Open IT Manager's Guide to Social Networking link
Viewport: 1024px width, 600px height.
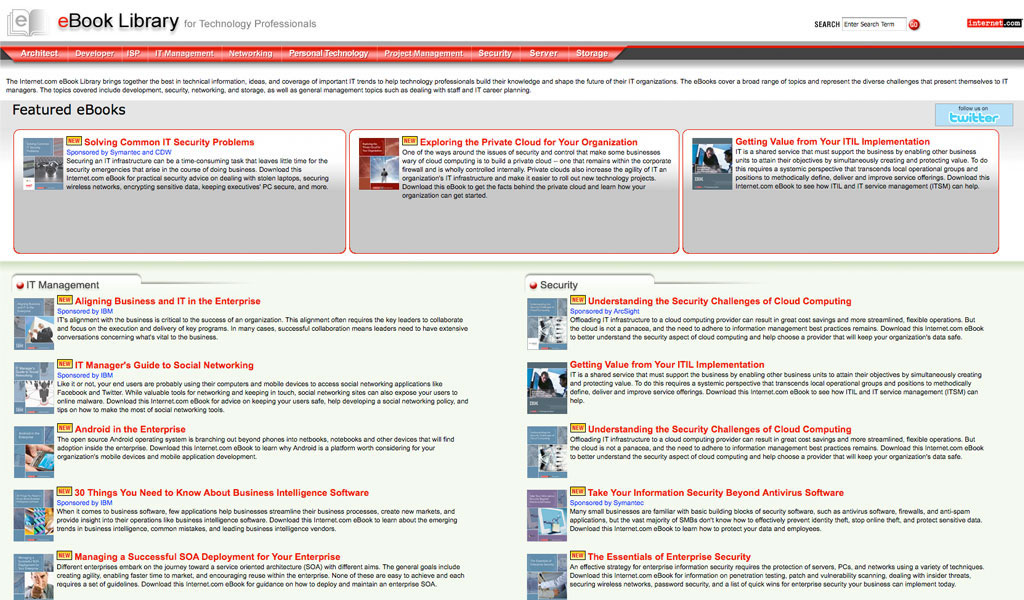coord(164,365)
